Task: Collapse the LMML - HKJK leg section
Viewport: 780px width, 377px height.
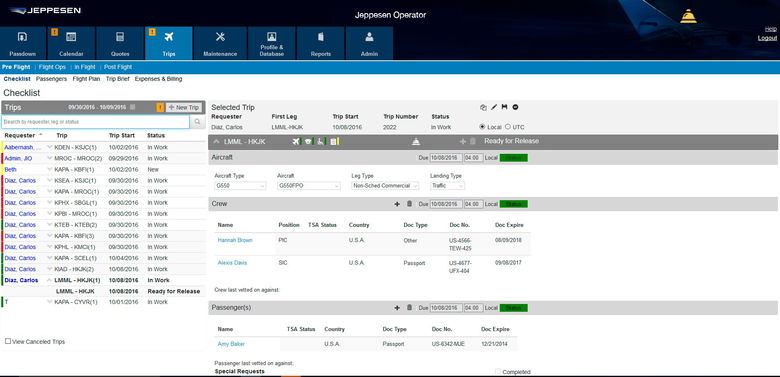Action: (216, 142)
